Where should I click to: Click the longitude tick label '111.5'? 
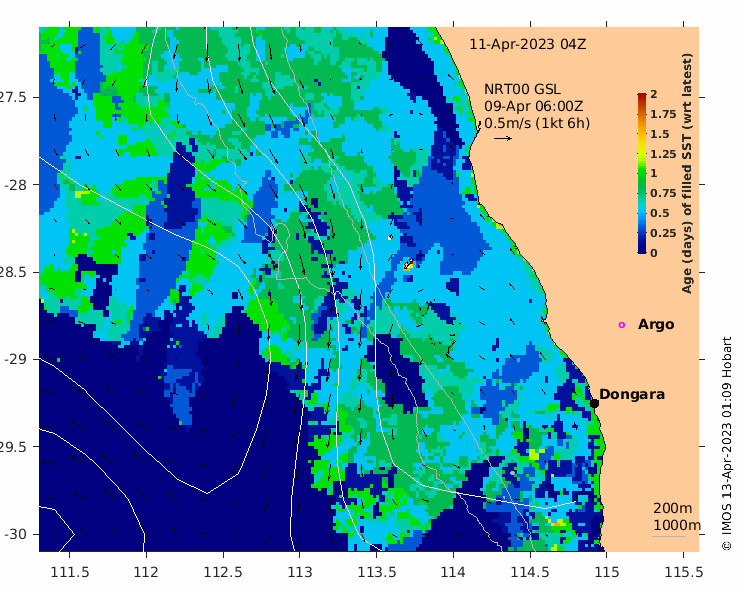pyautogui.click(x=69, y=572)
